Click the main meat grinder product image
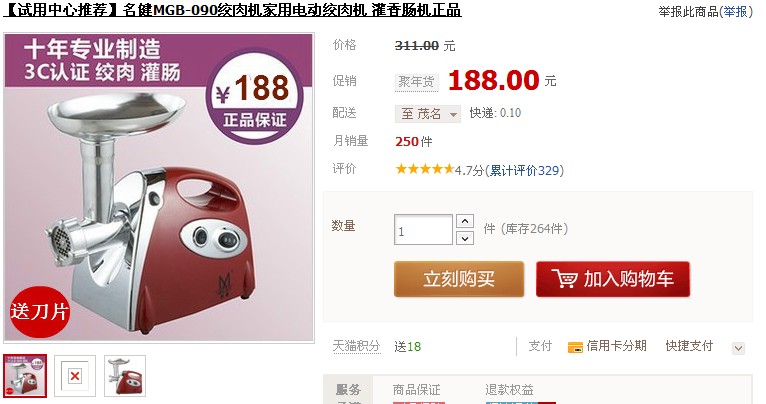Viewport: 766px width, 404px height. click(x=159, y=188)
